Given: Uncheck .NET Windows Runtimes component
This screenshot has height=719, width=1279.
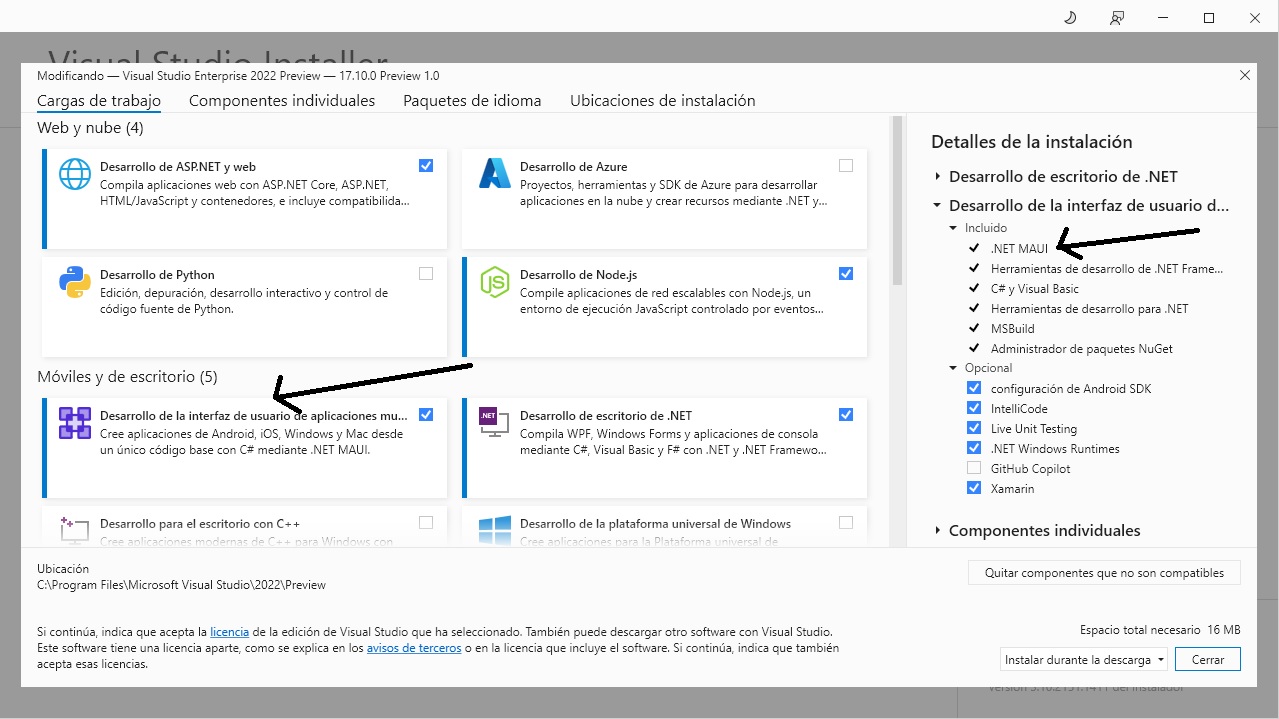Looking at the screenshot, I should pos(974,448).
